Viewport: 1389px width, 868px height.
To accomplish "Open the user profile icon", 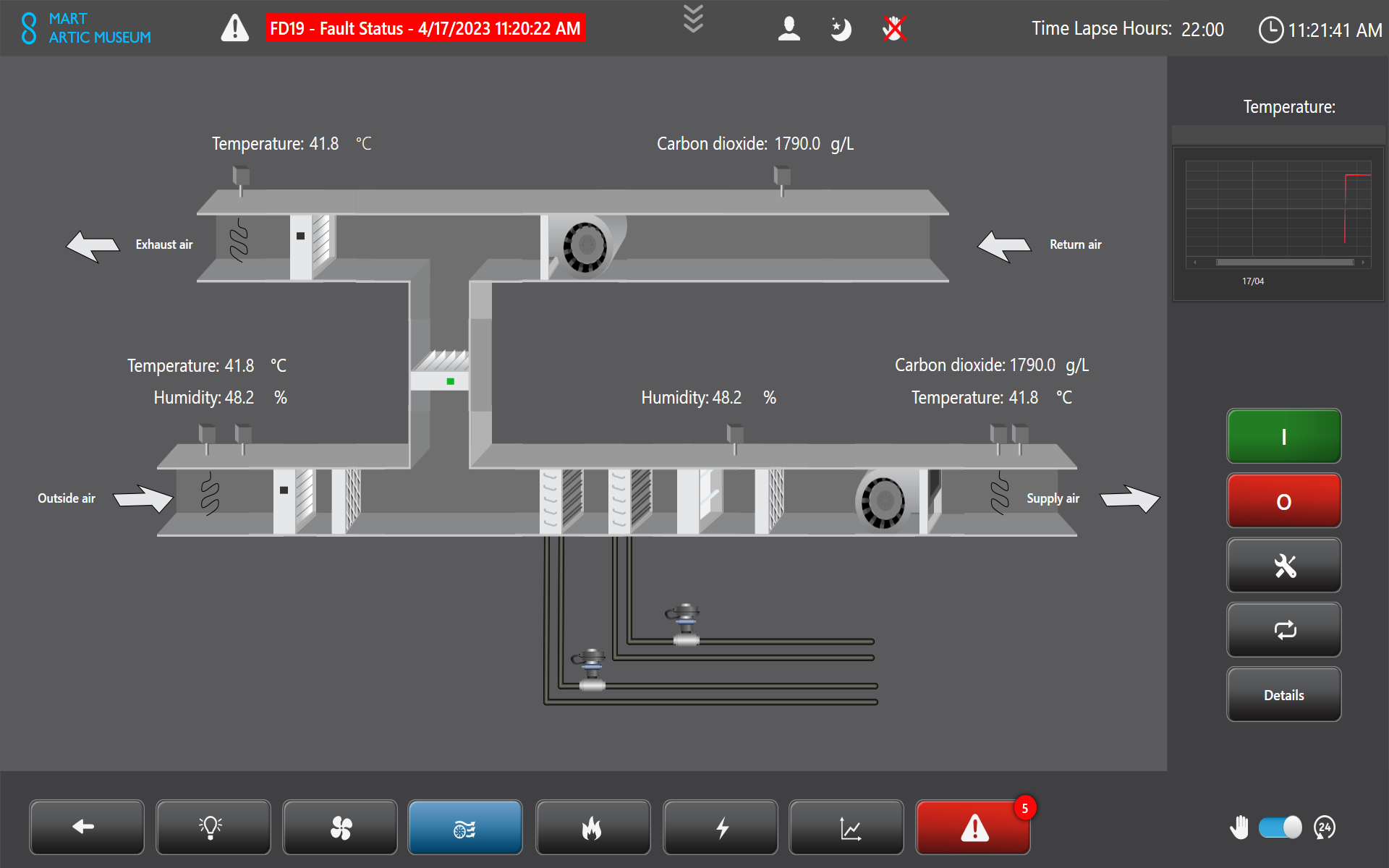I will (789, 29).
